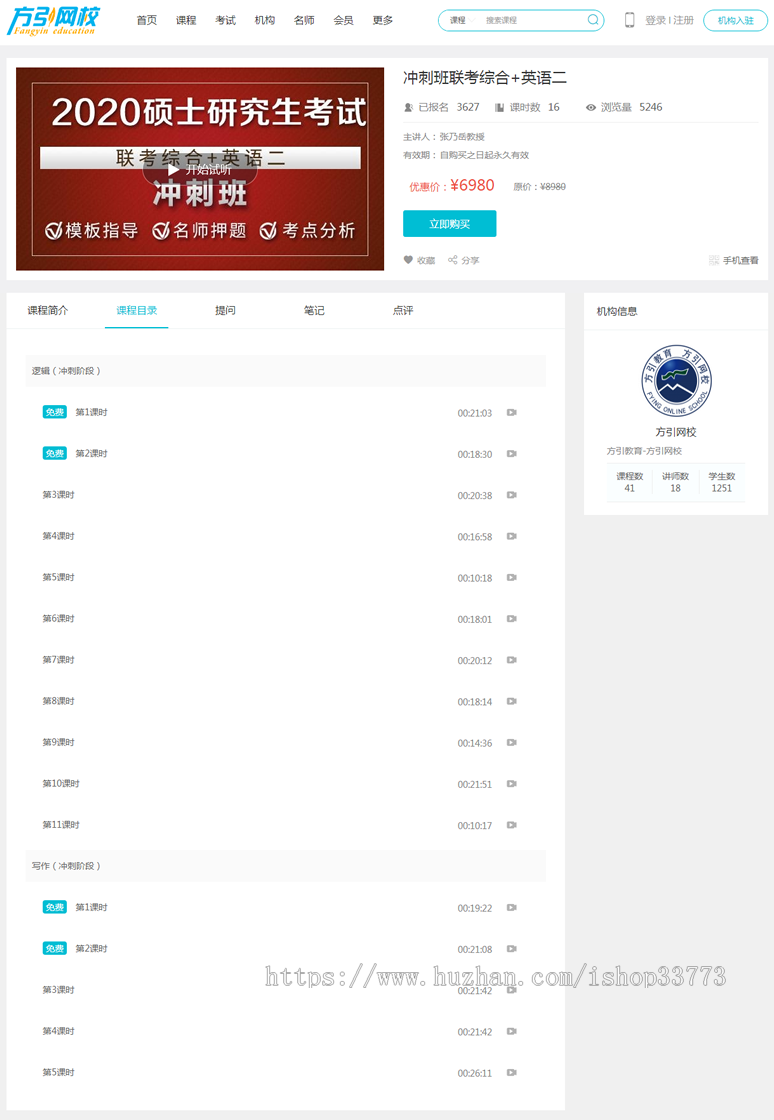Click video icon for writing lesson 00:19:22
The width and height of the screenshot is (774, 1120).
point(512,908)
